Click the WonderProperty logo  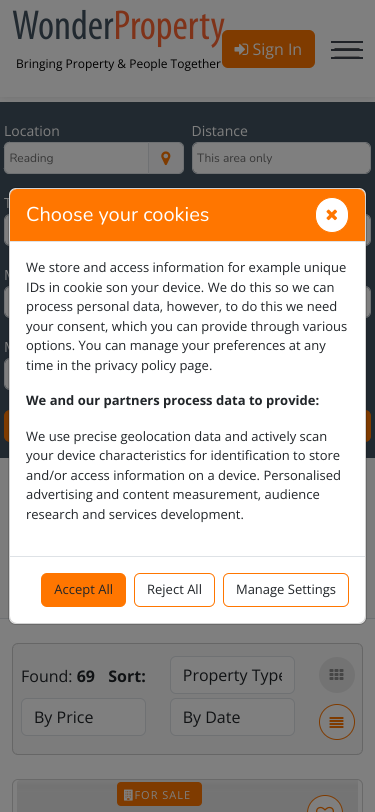coord(119,28)
